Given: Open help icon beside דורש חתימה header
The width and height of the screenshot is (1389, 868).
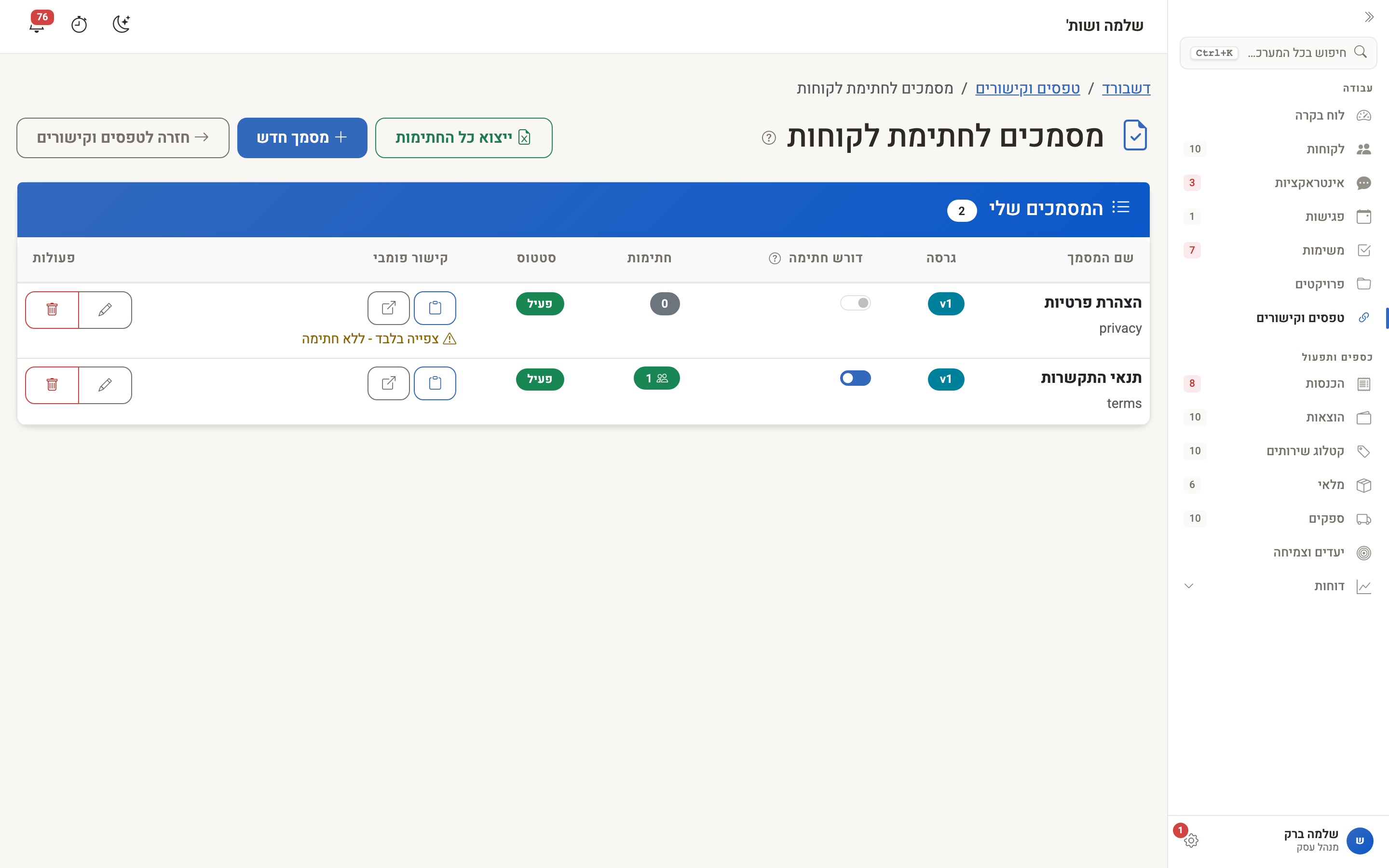Looking at the screenshot, I should (775, 258).
